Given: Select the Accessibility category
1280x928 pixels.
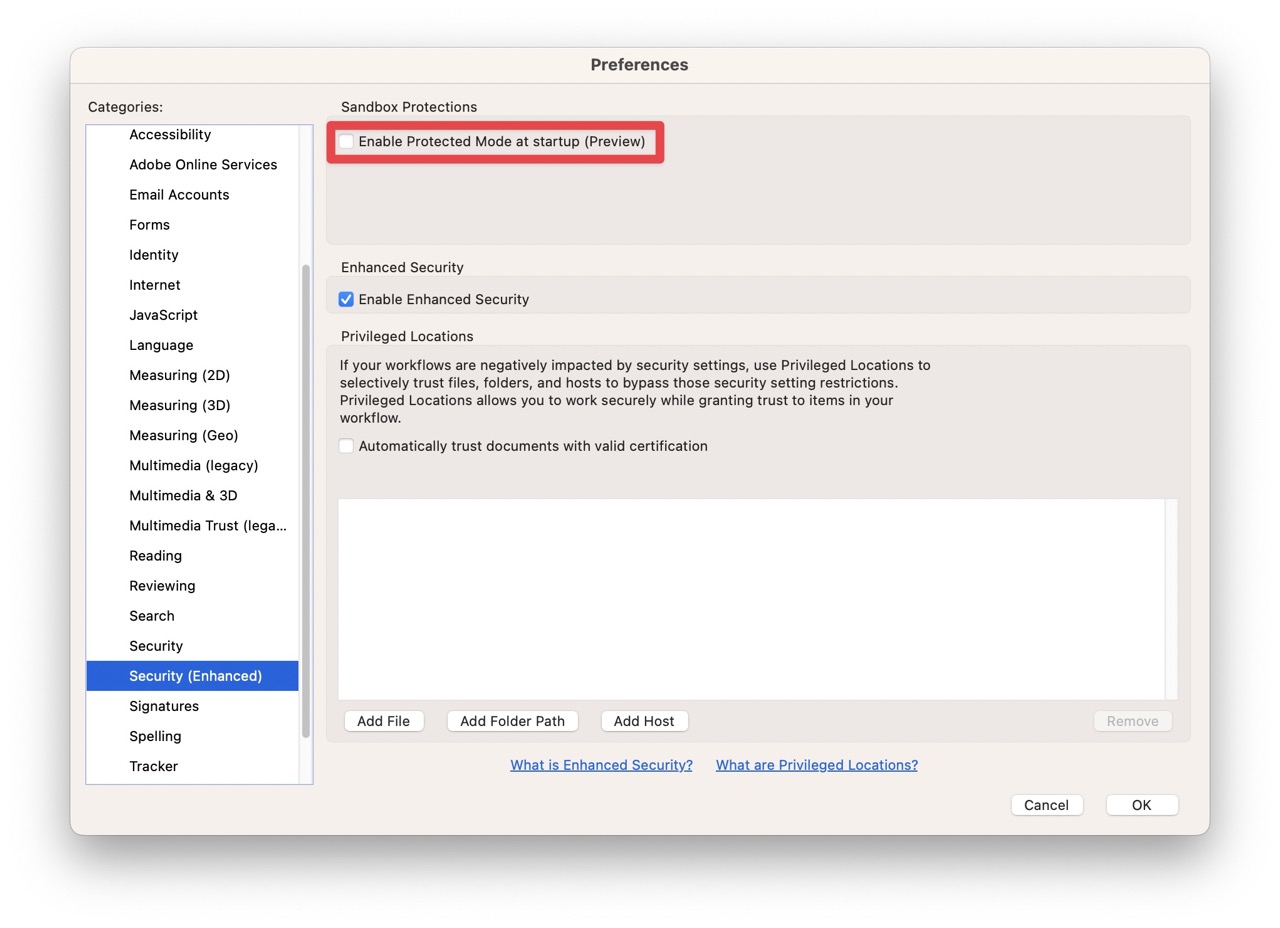Looking at the screenshot, I should [170, 134].
